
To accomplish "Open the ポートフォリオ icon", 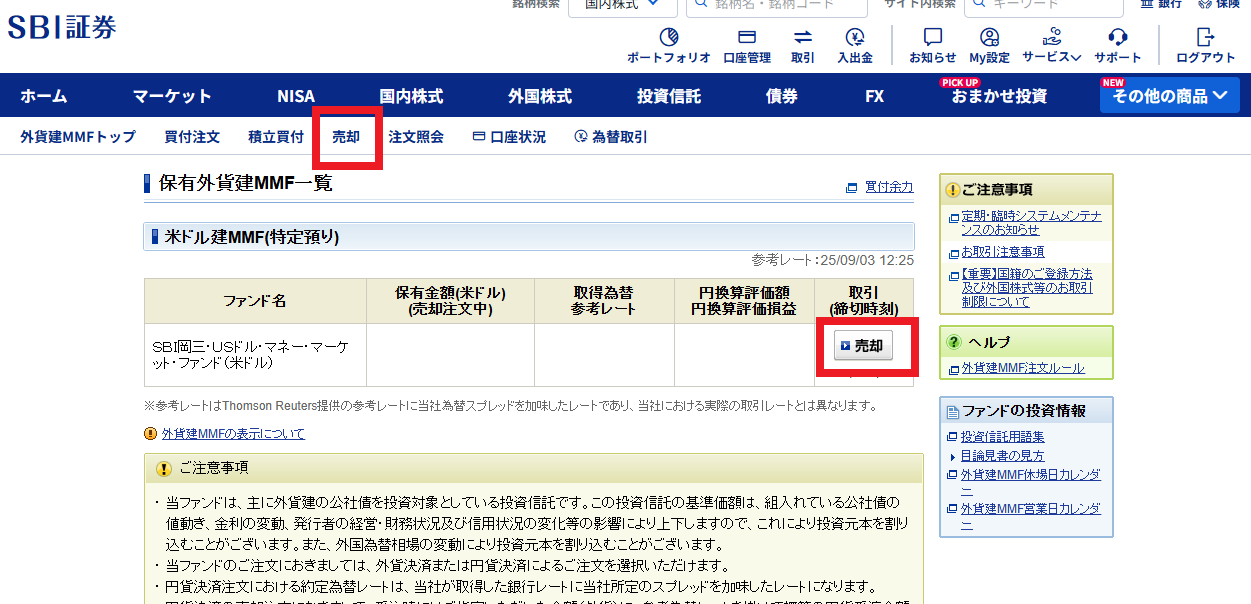I will [668, 46].
